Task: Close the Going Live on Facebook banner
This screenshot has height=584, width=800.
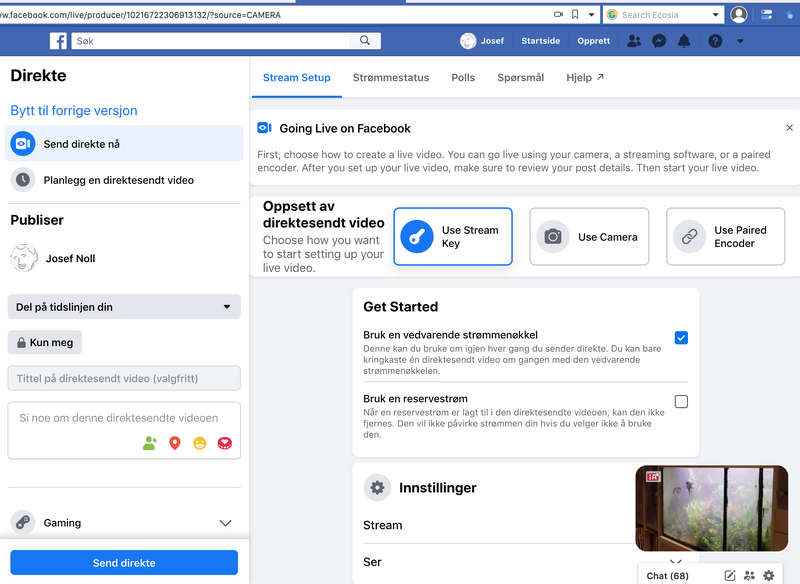Action: coord(789,128)
